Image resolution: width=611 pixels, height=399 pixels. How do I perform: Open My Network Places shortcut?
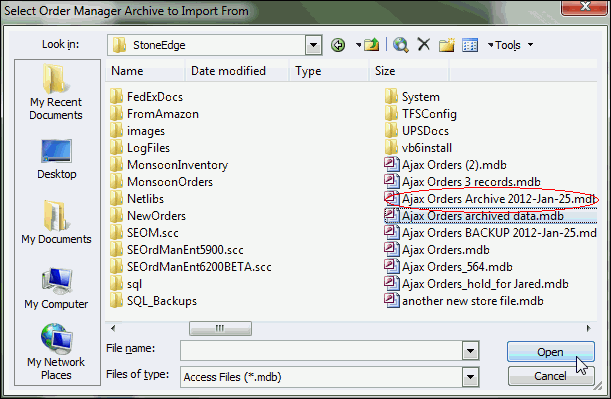[56, 352]
